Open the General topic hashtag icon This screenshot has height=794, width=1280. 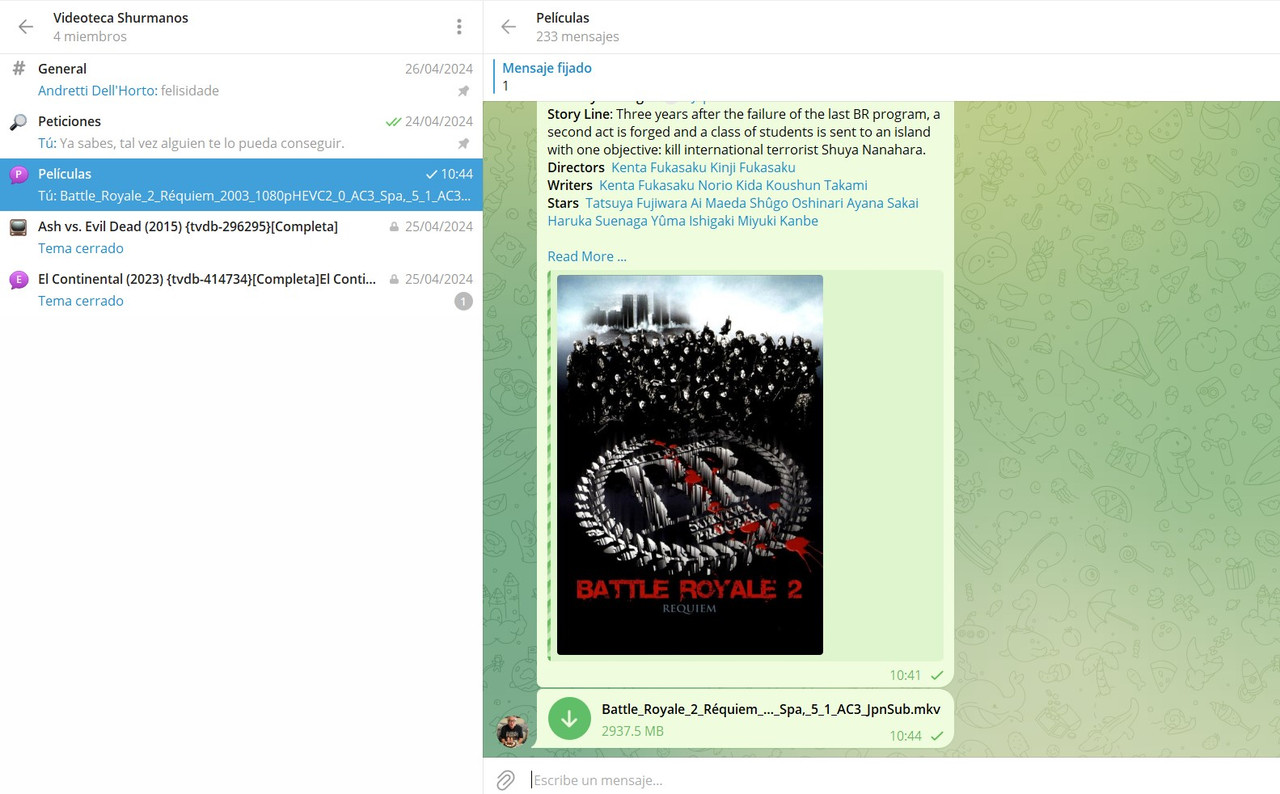click(18, 69)
